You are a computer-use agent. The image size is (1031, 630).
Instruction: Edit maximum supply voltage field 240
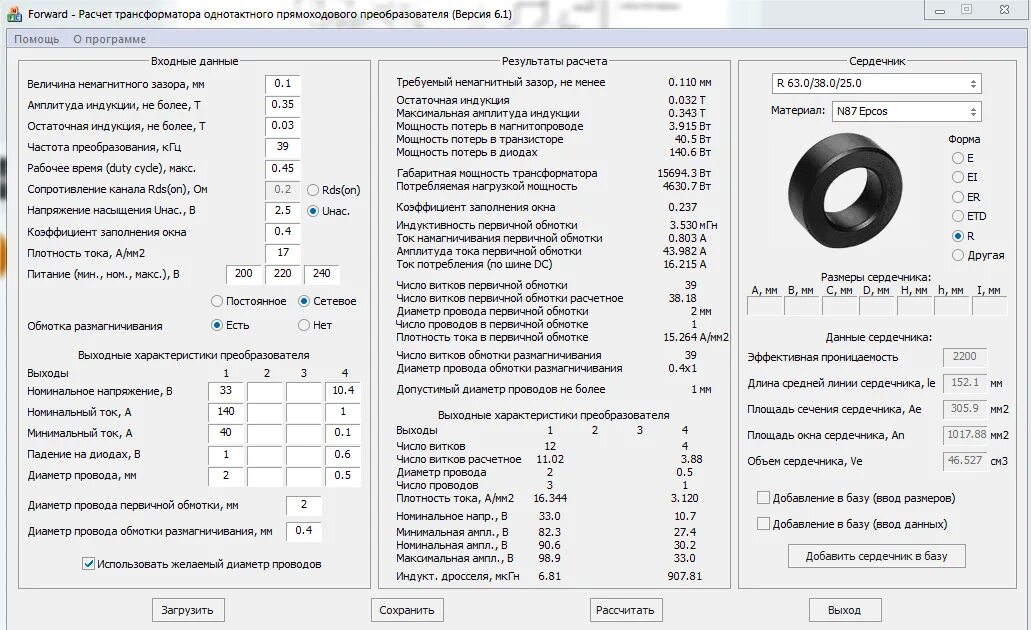coord(322,274)
